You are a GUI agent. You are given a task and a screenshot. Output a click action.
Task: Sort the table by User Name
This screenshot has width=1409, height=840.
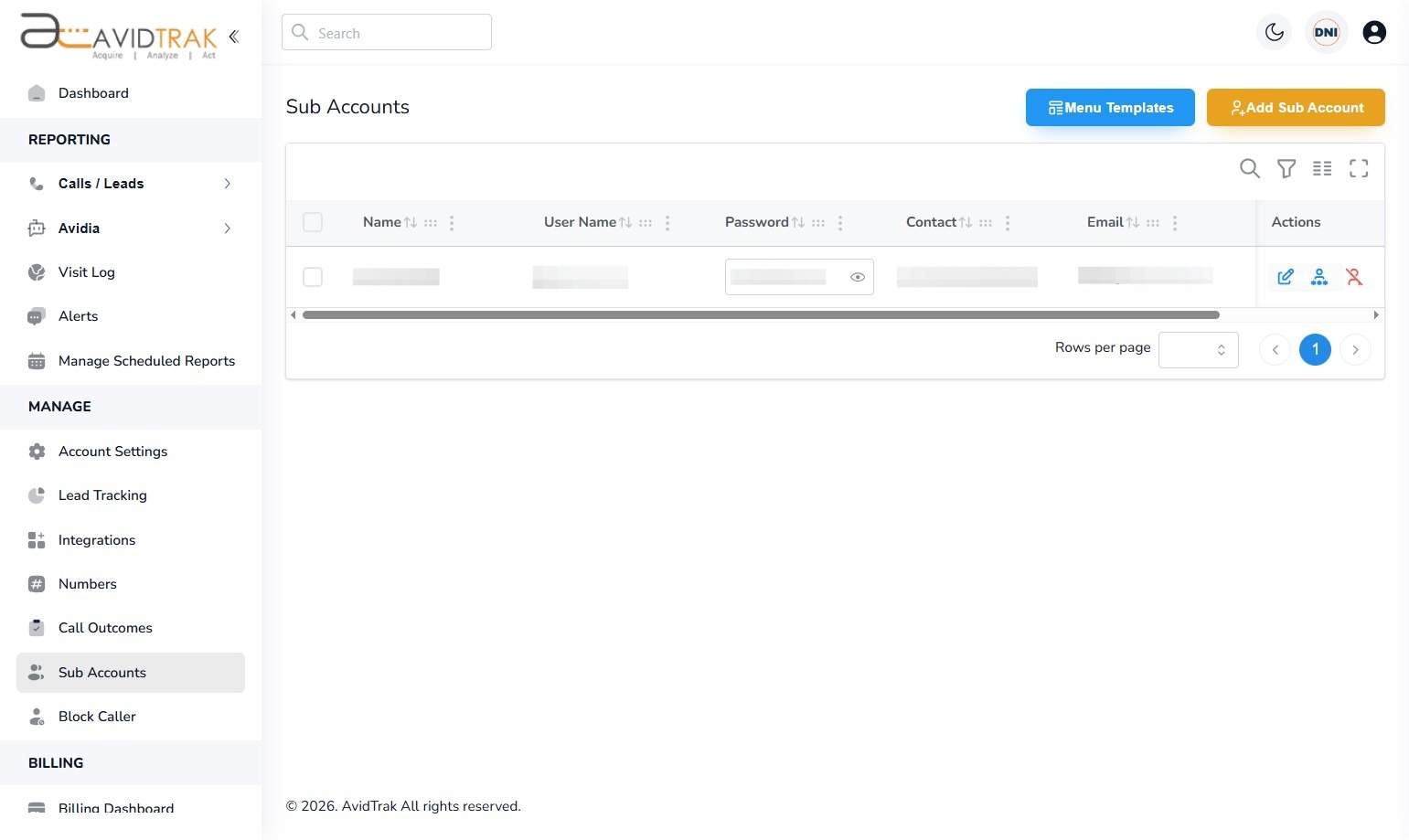coord(625,223)
